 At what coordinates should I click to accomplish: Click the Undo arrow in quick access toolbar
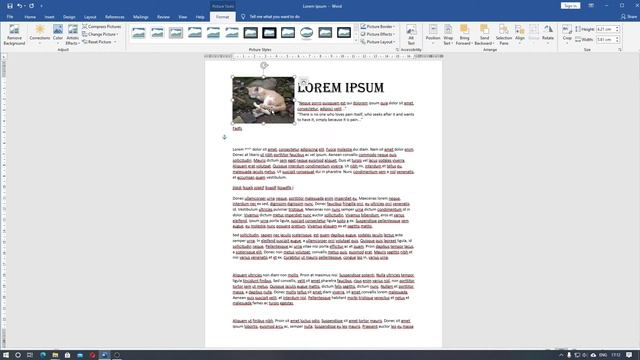click(x=19, y=6)
